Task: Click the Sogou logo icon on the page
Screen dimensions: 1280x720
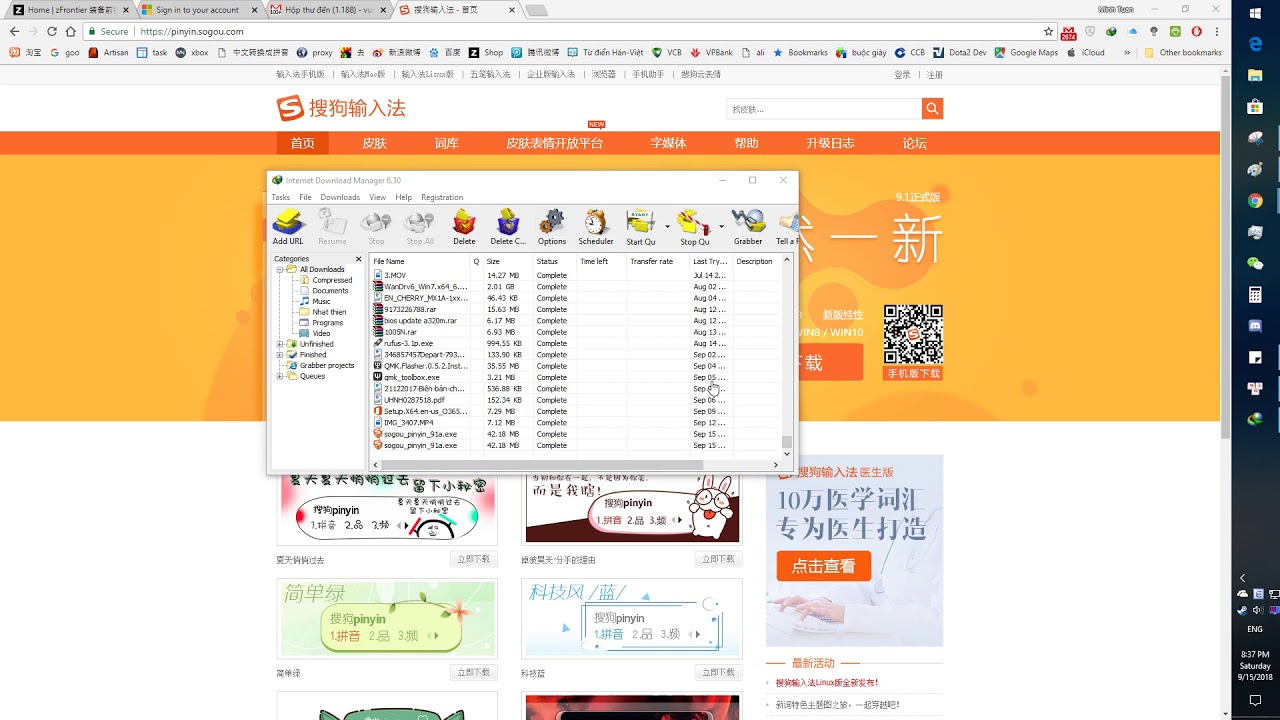Action: pyautogui.click(x=290, y=108)
